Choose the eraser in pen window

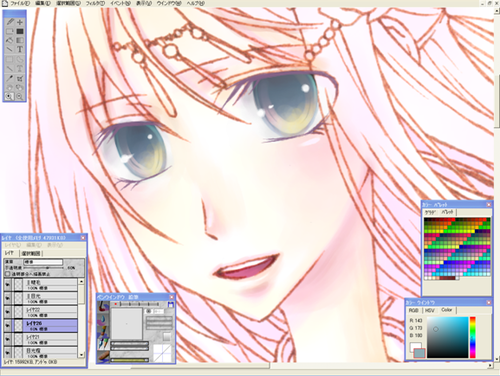[103, 356]
